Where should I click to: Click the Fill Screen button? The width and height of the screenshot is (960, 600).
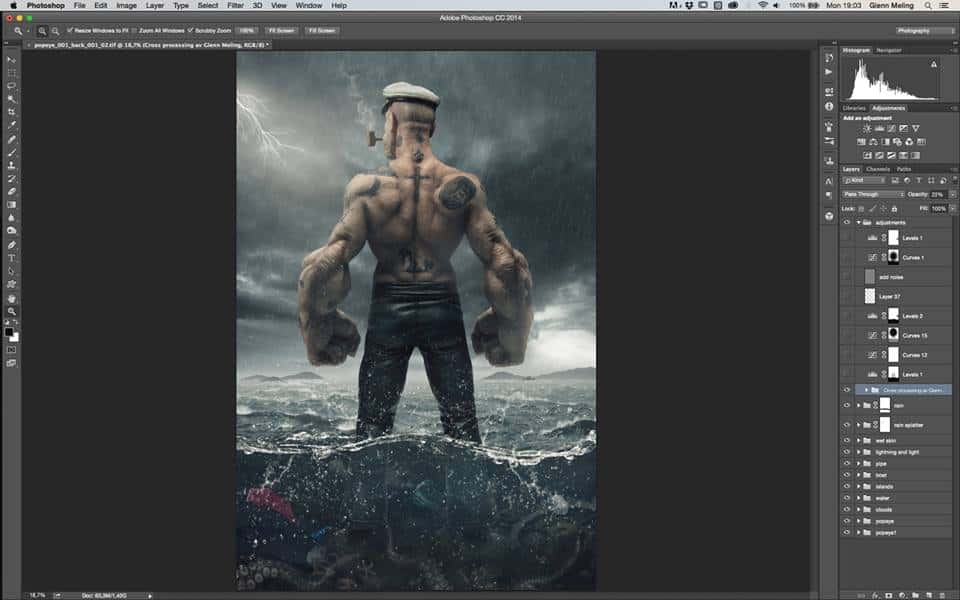pos(320,31)
